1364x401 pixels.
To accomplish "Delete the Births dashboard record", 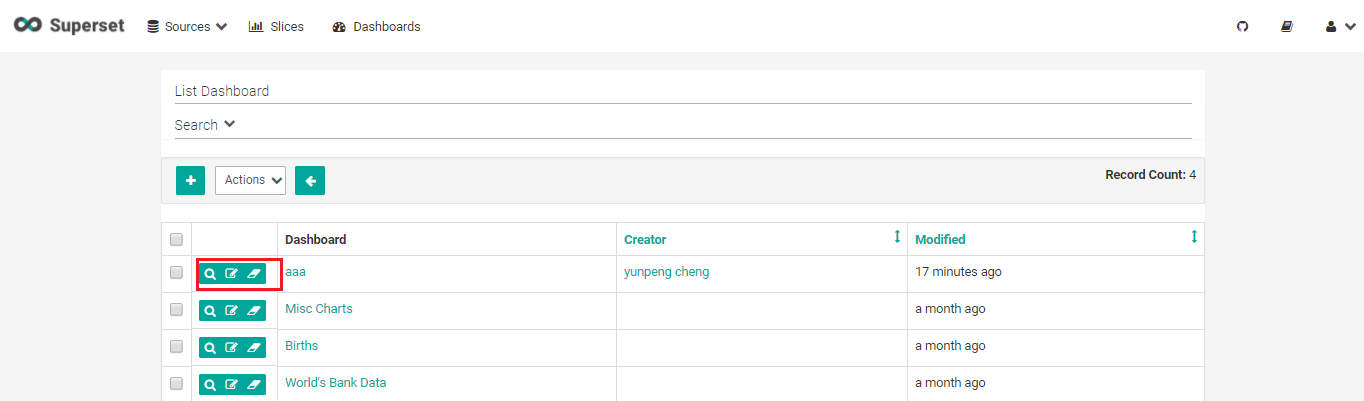I will tap(254, 347).
